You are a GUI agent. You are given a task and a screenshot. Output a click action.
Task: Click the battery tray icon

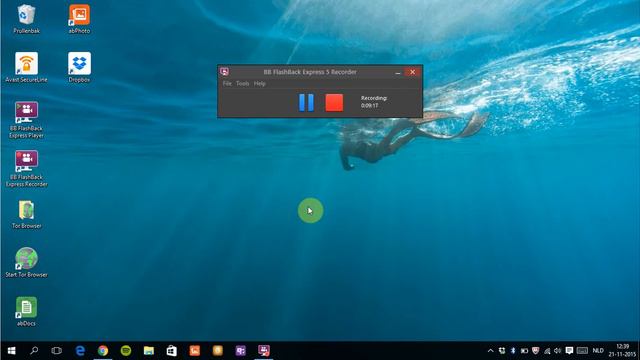click(x=524, y=351)
